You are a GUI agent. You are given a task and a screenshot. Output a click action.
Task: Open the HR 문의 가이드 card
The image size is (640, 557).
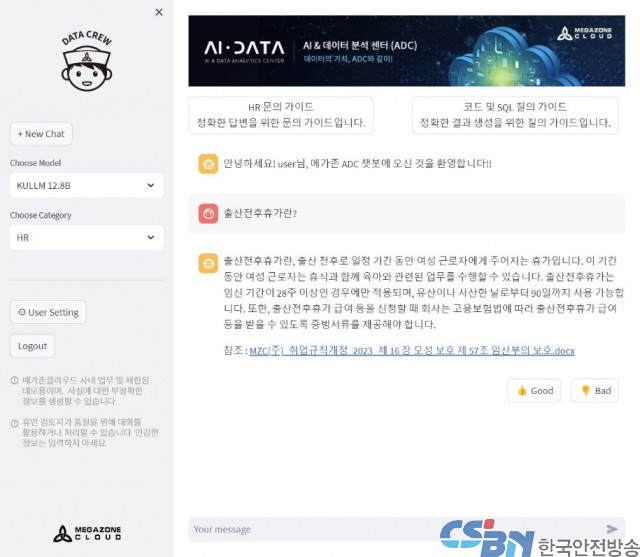(281, 115)
